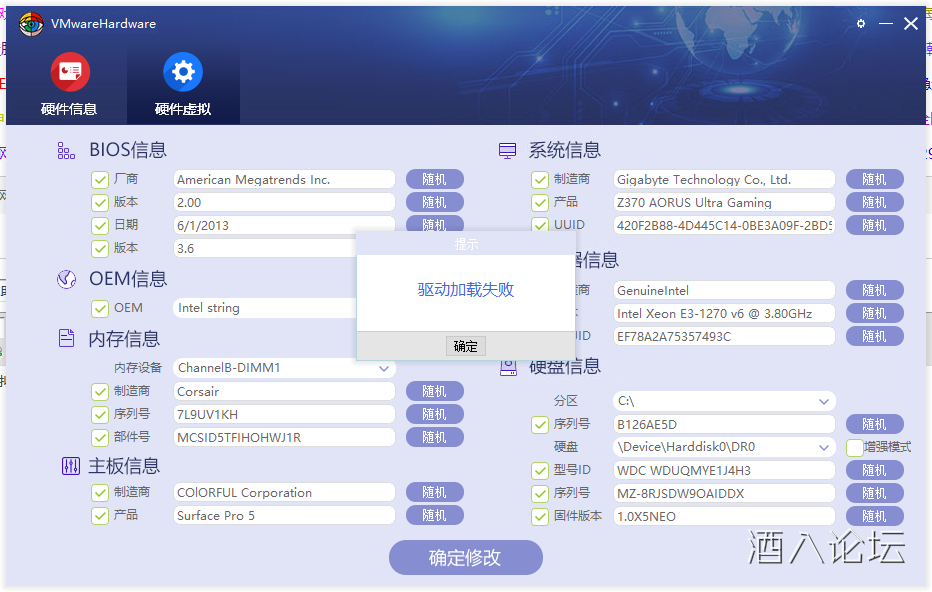Viewport: 932px width, 592px height.
Task: Toggle the Corsair 制造商 checkbox
Action: pyautogui.click(x=100, y=392)
